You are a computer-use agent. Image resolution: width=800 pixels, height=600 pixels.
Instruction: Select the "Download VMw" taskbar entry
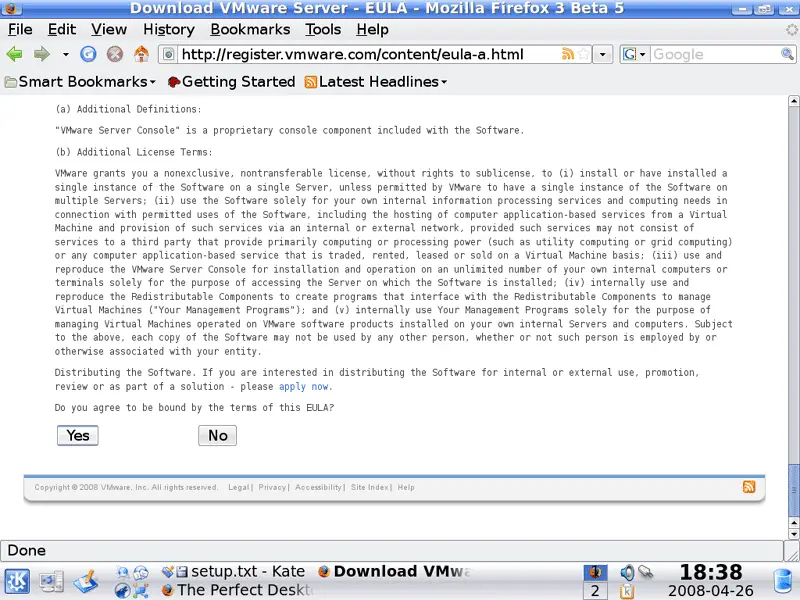click(393, 571)
